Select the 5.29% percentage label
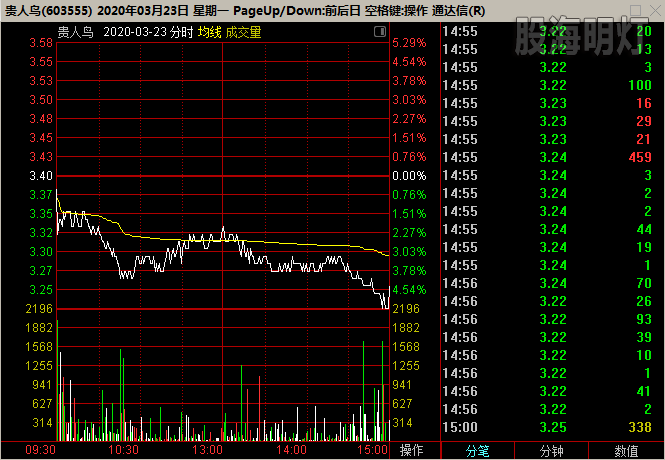Viewport: 665px width, 460px height. pyautogui.click(x=409, y=43)
